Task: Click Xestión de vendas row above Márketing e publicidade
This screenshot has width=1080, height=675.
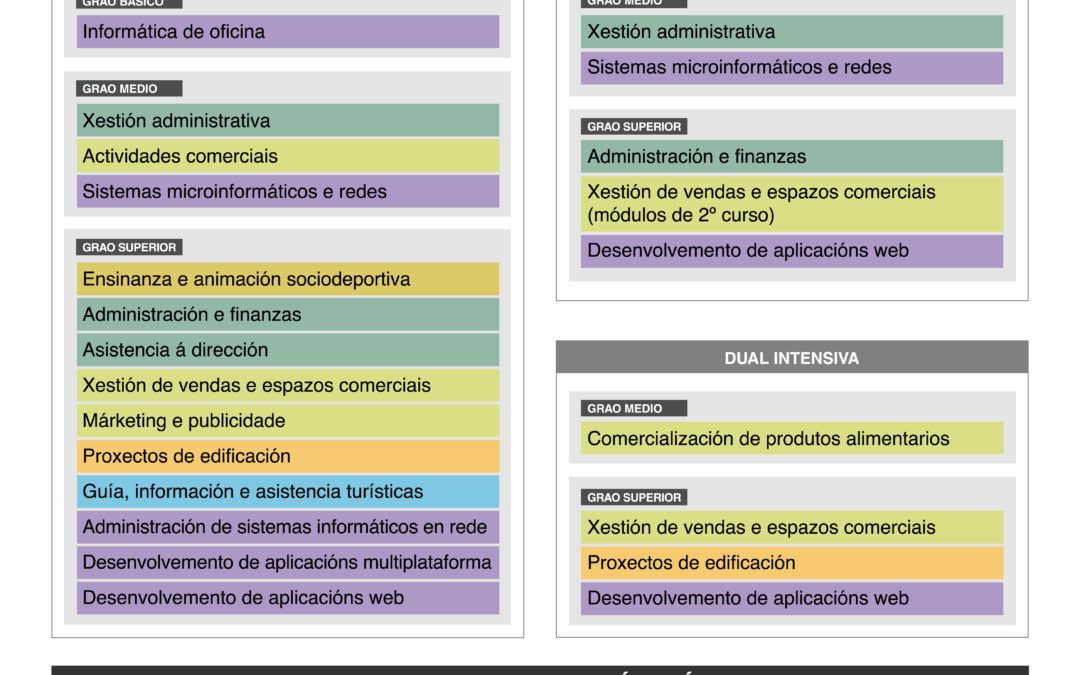Action: point(288,385)
